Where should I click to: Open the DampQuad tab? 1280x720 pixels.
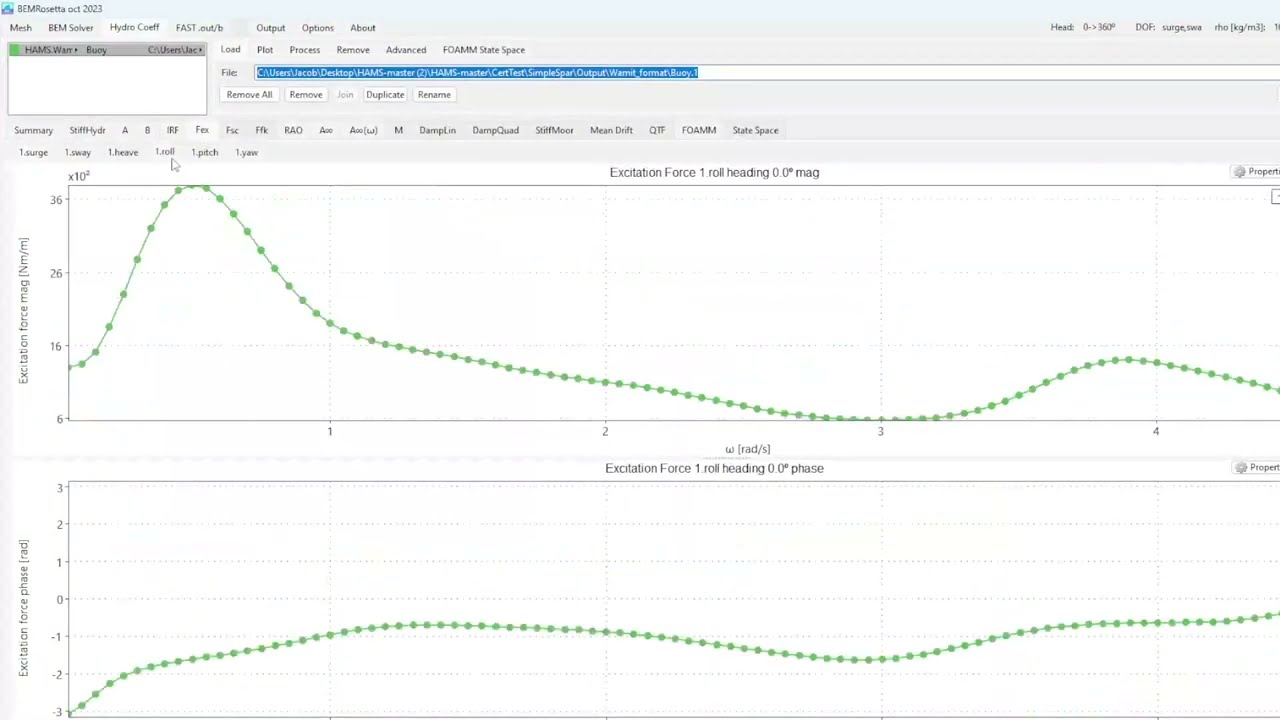click(495, 131)
